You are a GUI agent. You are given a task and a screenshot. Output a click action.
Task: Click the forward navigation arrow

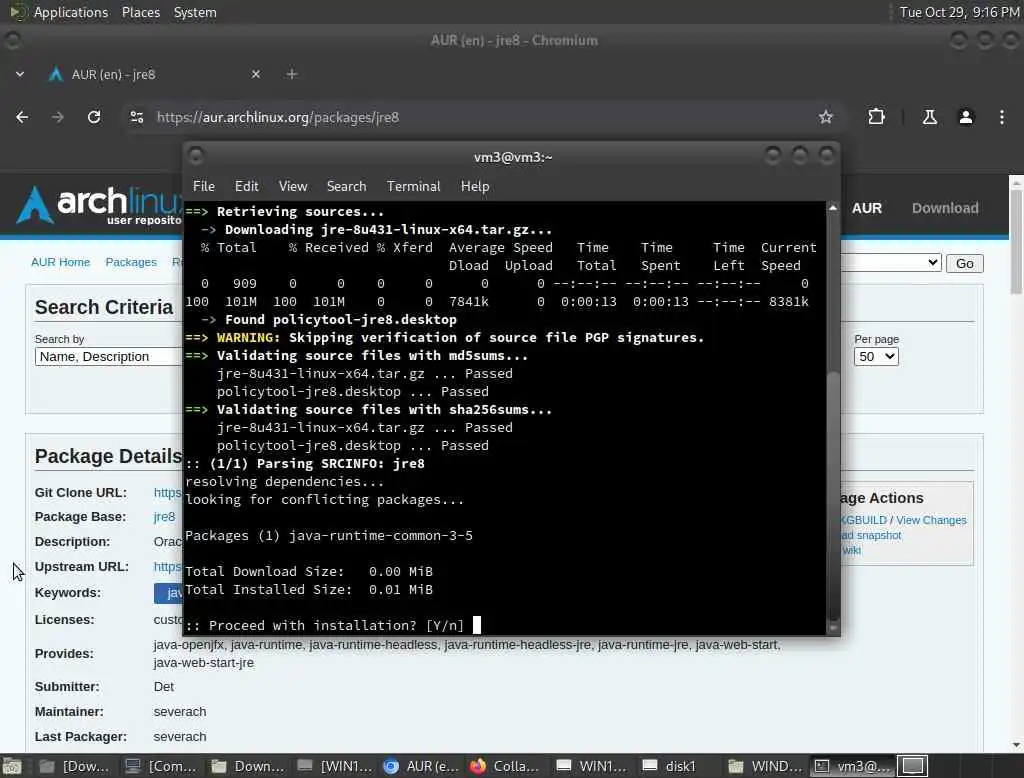coord(58,117)
